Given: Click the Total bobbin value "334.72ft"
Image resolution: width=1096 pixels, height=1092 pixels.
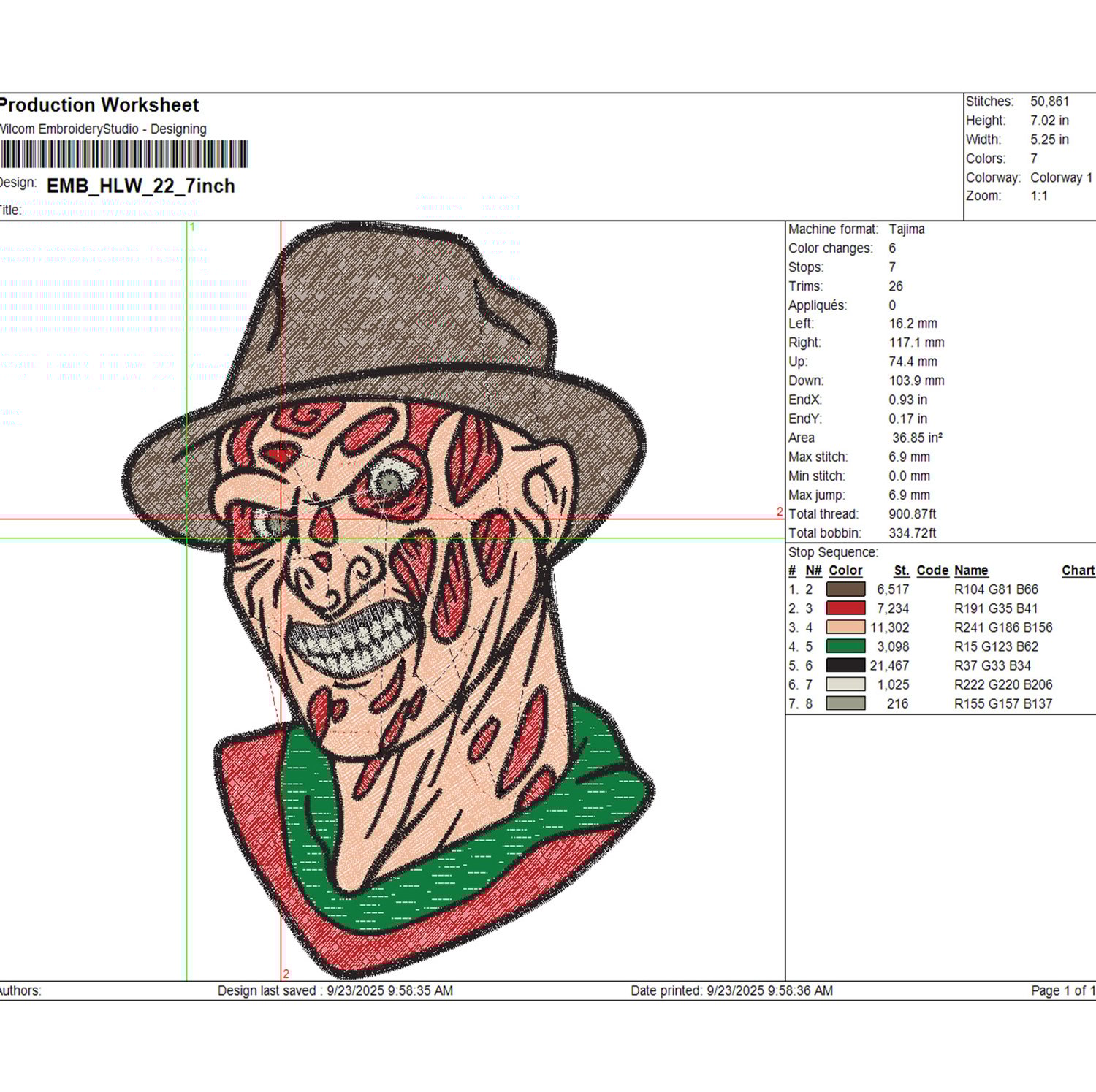Looking at the screenshot, I should [x=912, y=532].
